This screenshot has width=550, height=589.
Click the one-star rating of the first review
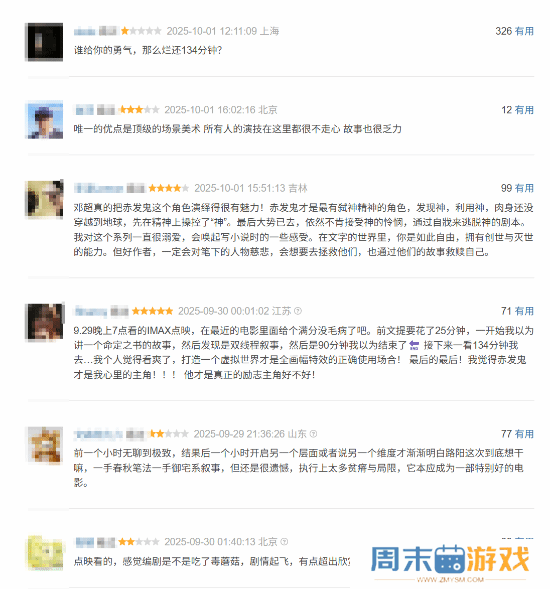pyautogui.click(x=141, y=31)
